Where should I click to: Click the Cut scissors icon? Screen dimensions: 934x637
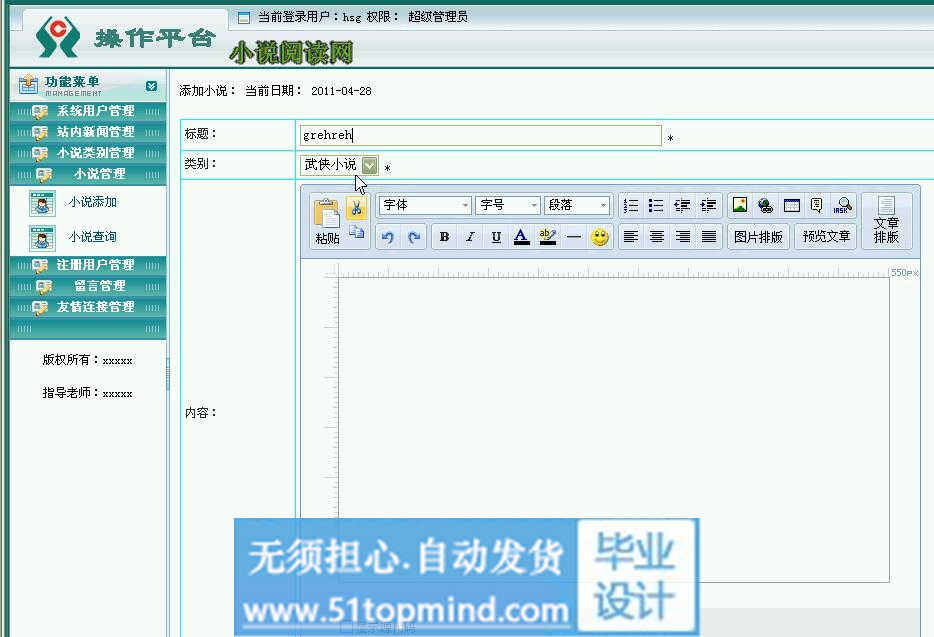(356, 209)
